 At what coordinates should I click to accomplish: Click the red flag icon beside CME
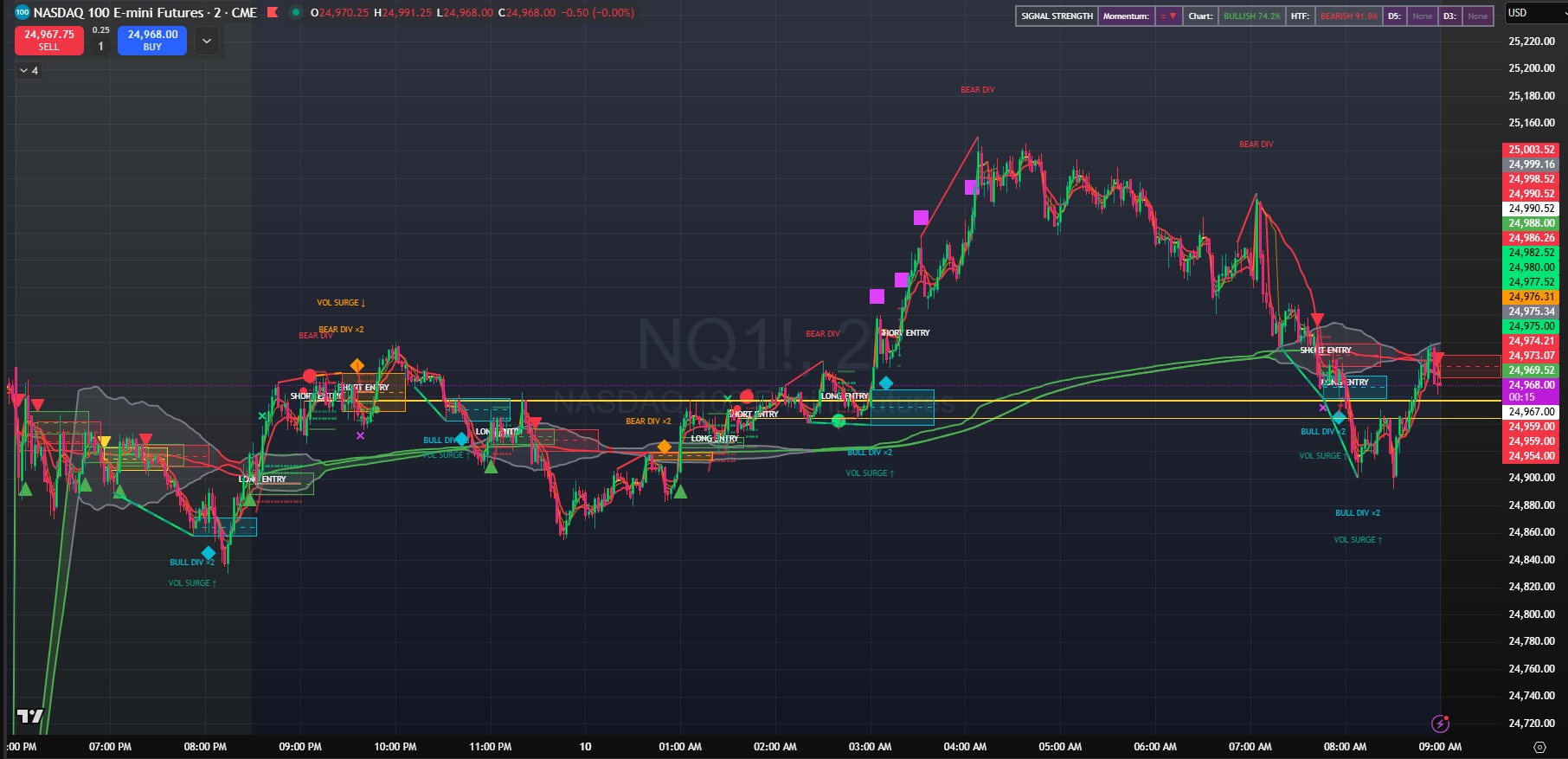tap(273, 13)
